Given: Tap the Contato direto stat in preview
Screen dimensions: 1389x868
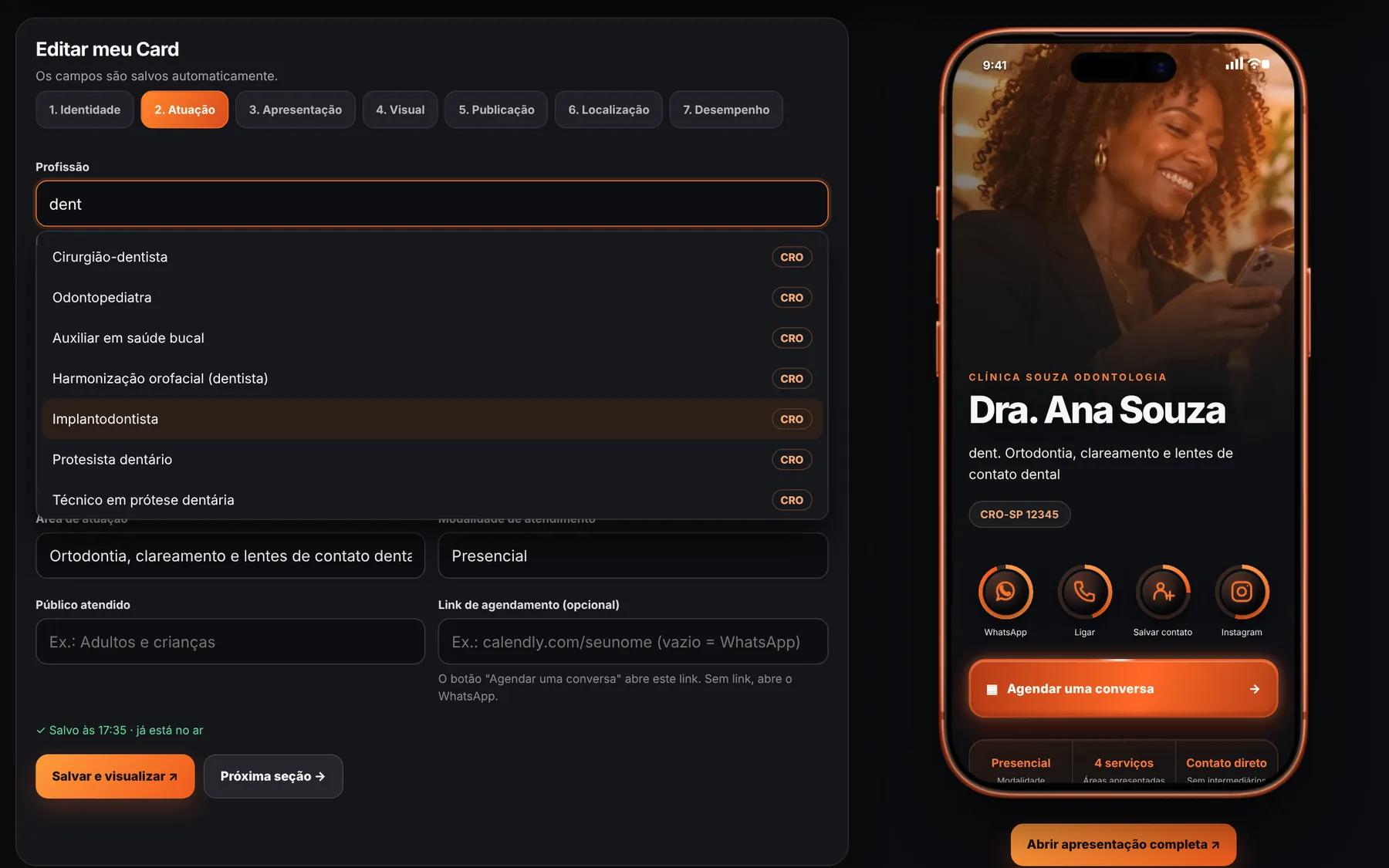Looking at the screenshot, I should (1226, 763).
